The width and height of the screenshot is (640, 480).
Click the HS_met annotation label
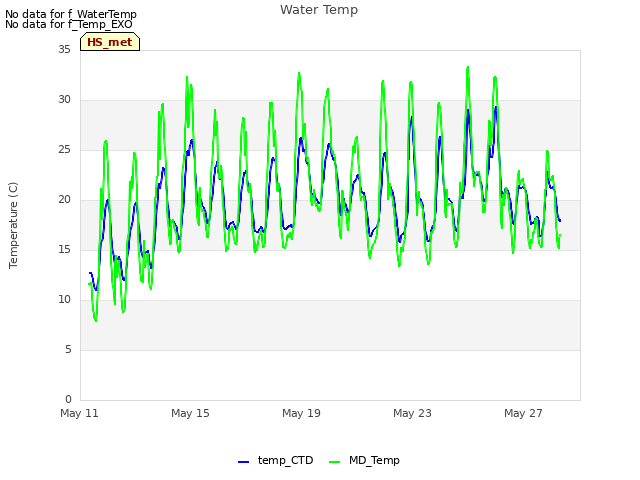pyautogui.click(x=110, y=42)
